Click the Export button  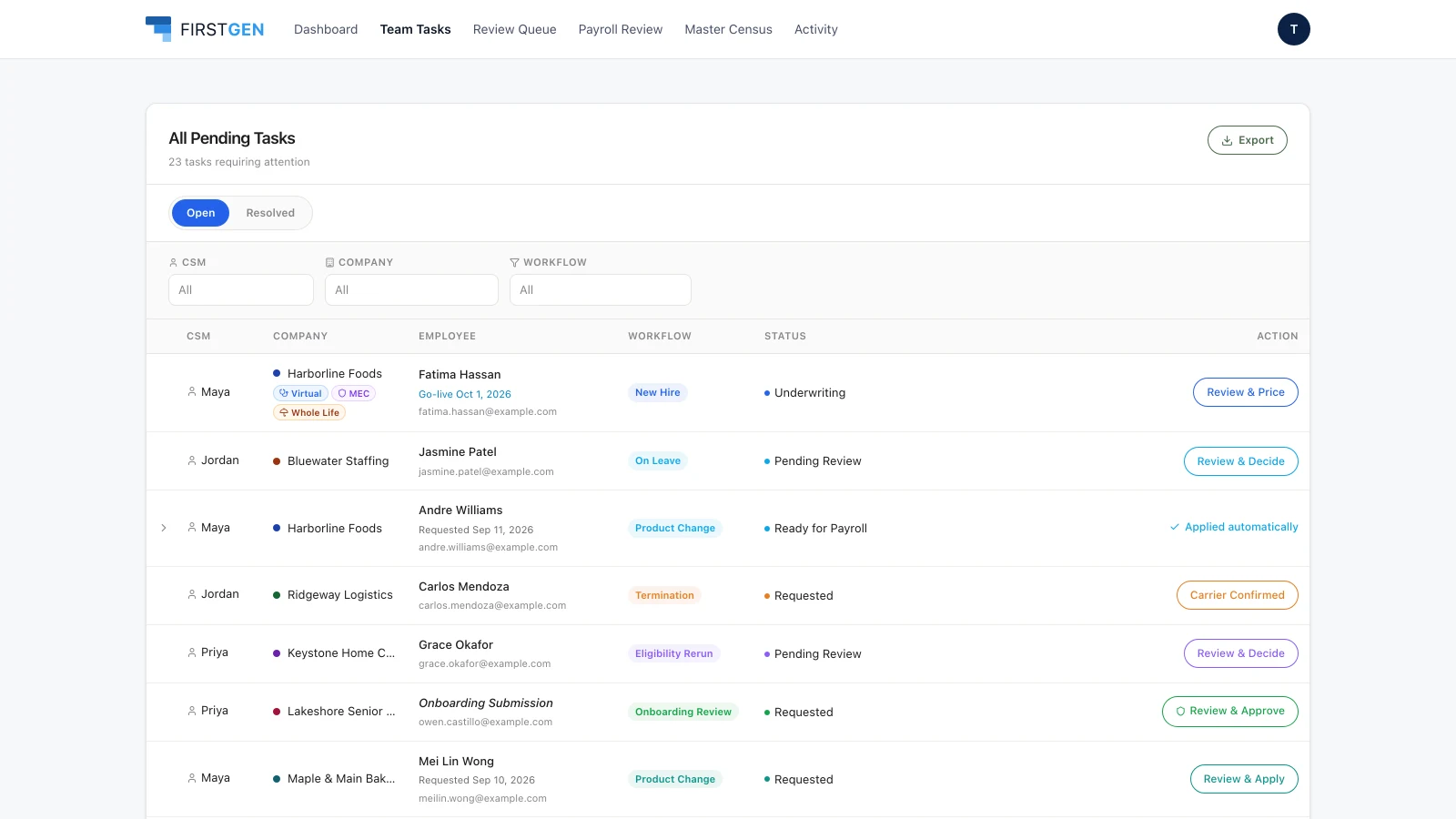pos(1248,140)
